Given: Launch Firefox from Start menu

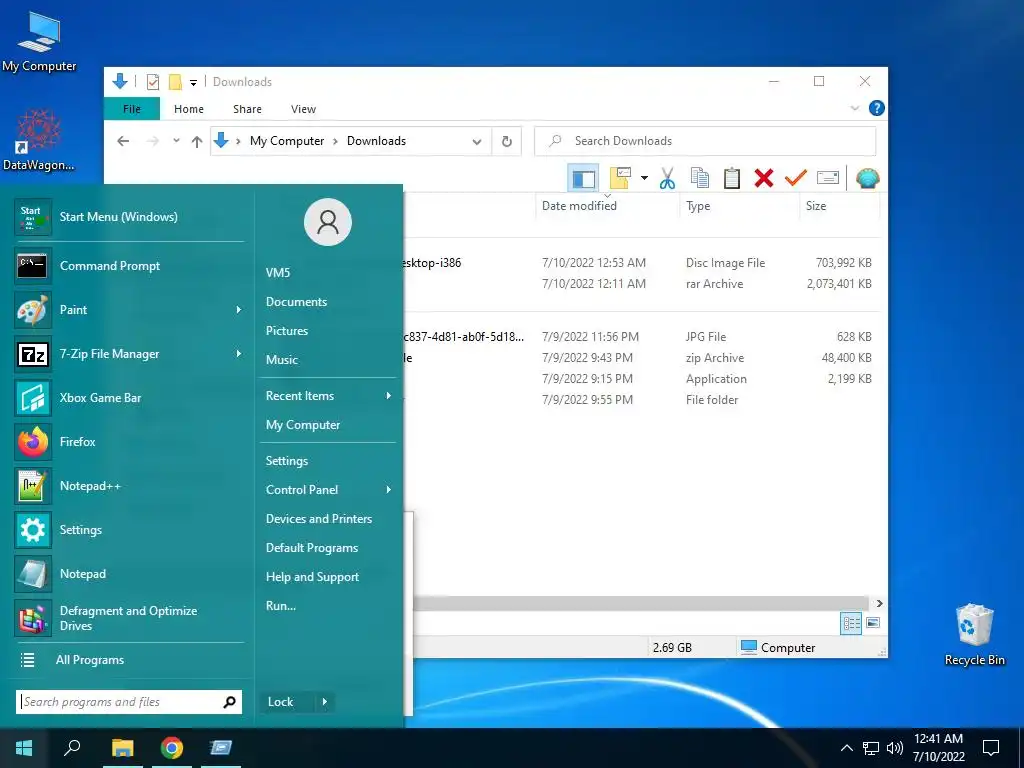Looking at the screenshot, I should click(129, 442).
